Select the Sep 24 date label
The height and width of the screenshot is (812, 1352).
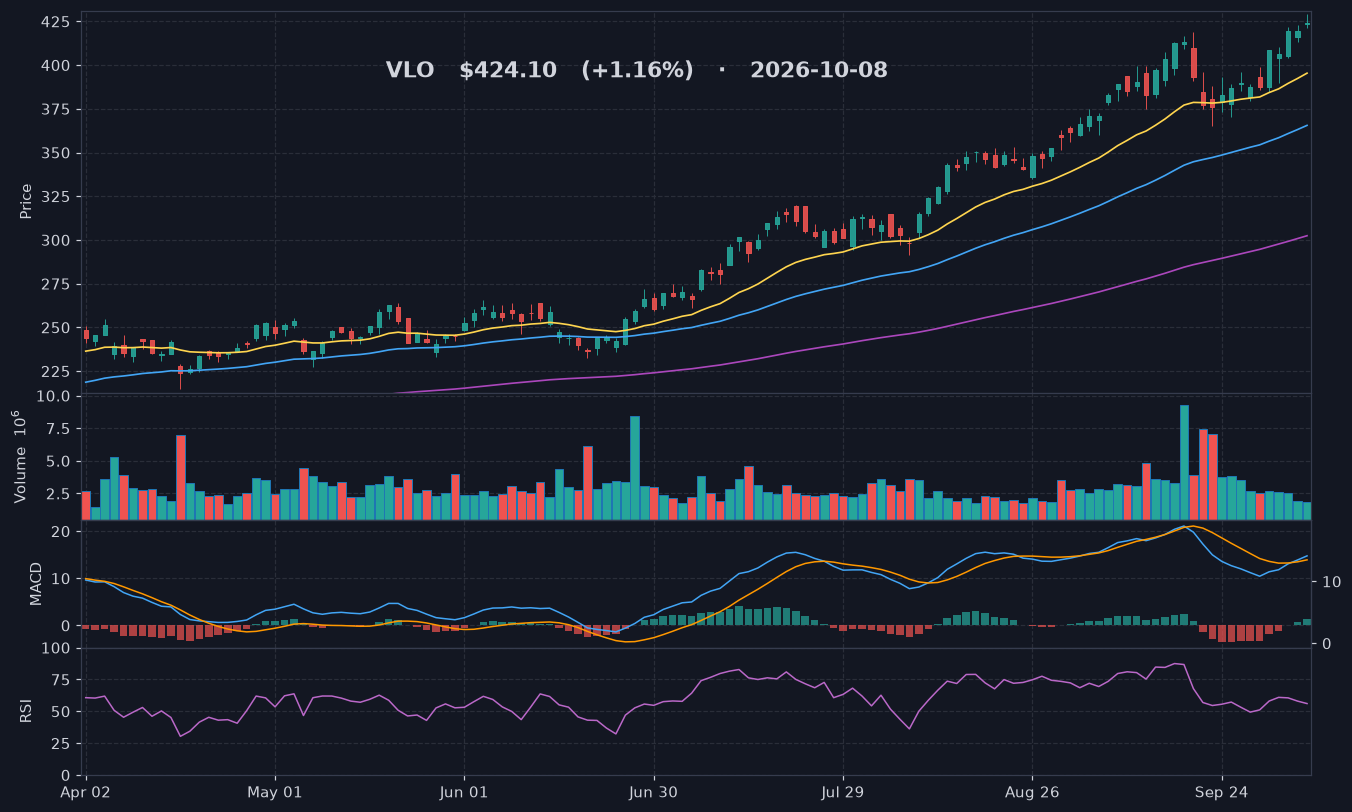(x=1221, y=793)
